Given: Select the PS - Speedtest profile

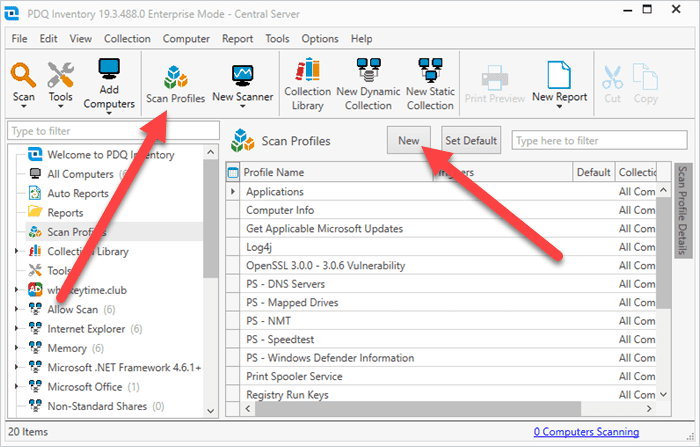Looking at the screenshot, I should (x=441, y=339).
